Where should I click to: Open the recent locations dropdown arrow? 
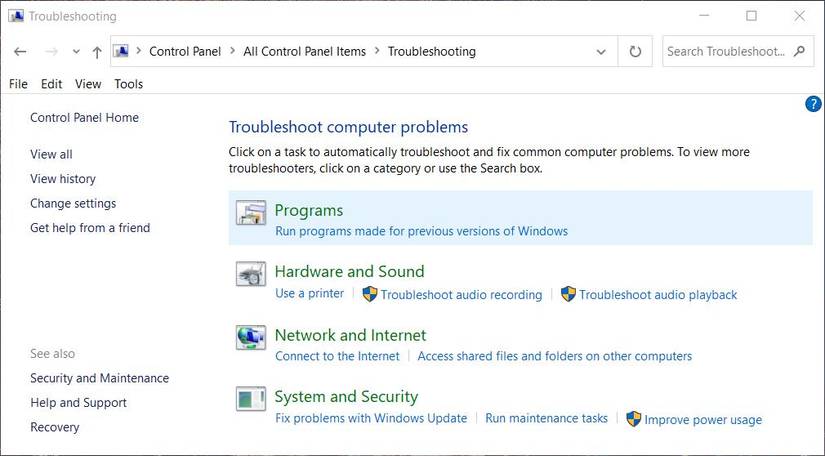pyautogui.click(x=76, y=52)
